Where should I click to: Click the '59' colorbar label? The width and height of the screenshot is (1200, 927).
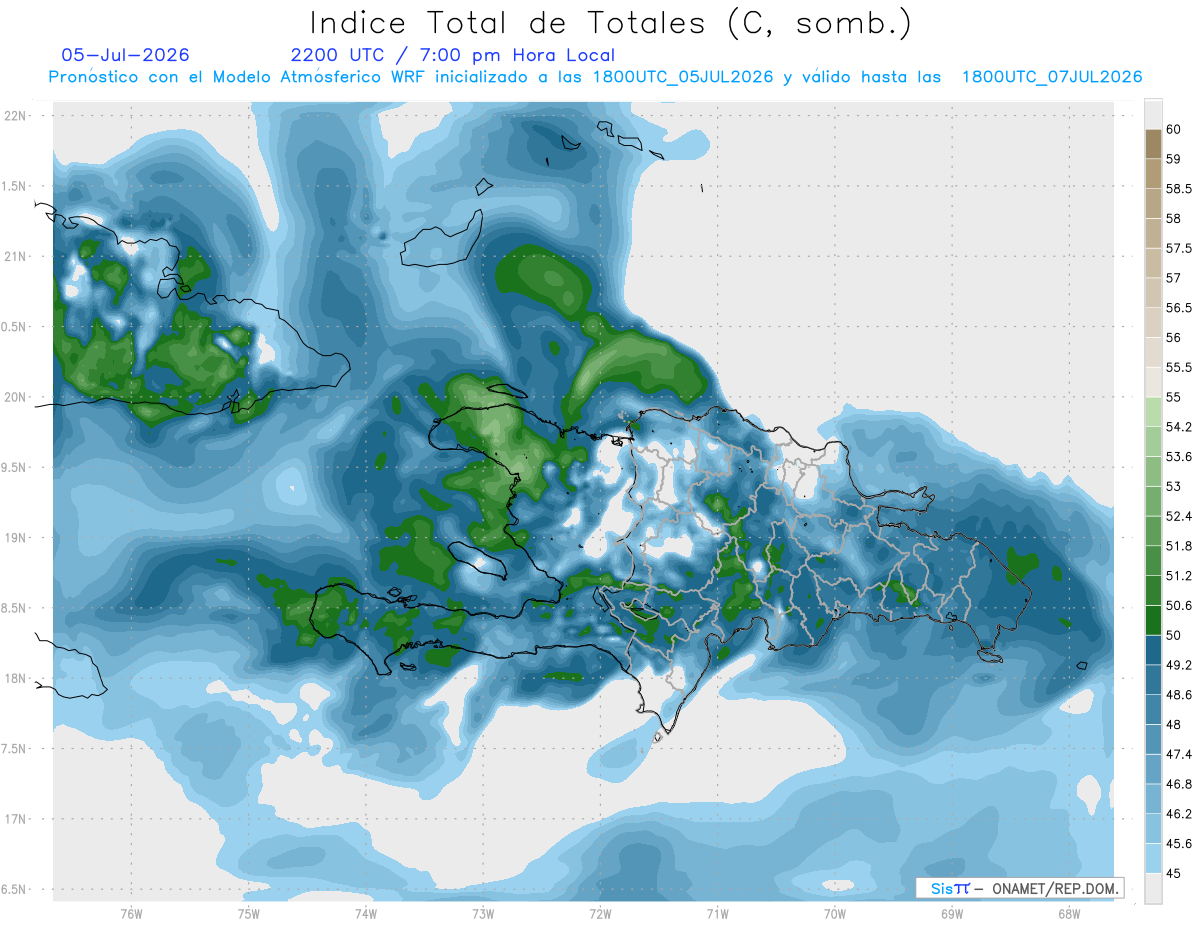click(x=1174, y=159)
